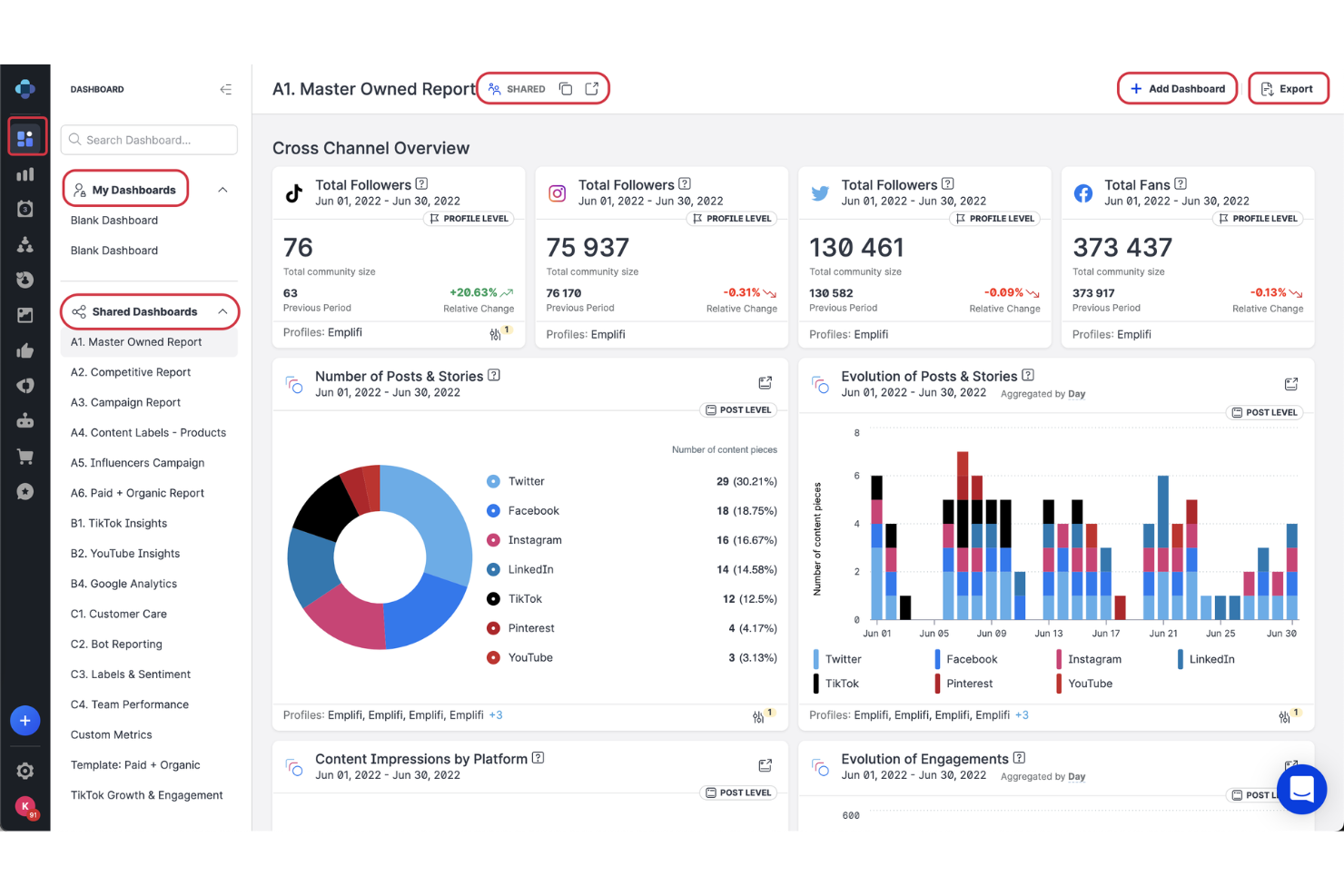1344x896 pixels.
Task: Click the shopping cart commerce icon
Action: tap(25, 456)
